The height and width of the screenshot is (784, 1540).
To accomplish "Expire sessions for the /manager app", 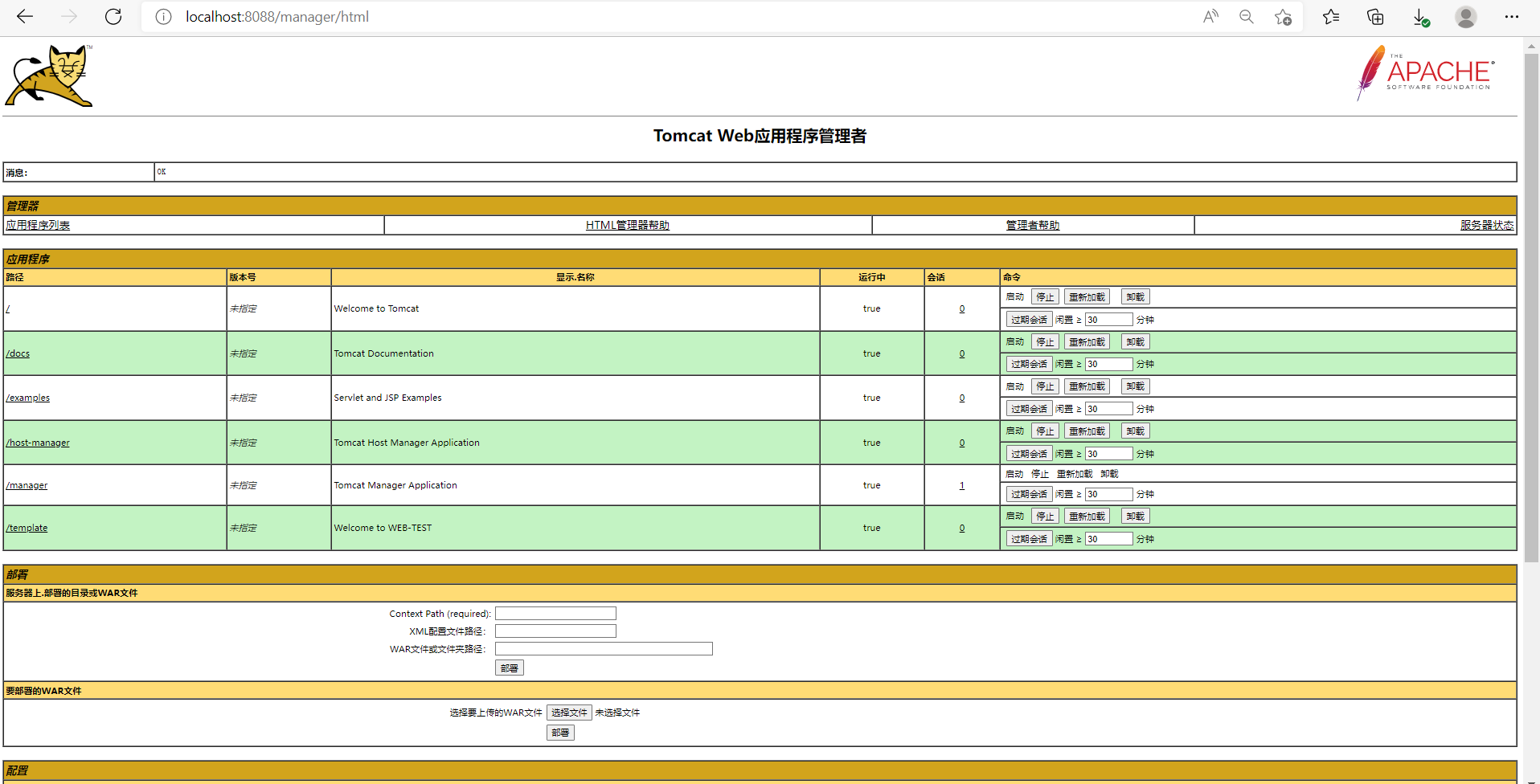I will [x=1029, y=494].
